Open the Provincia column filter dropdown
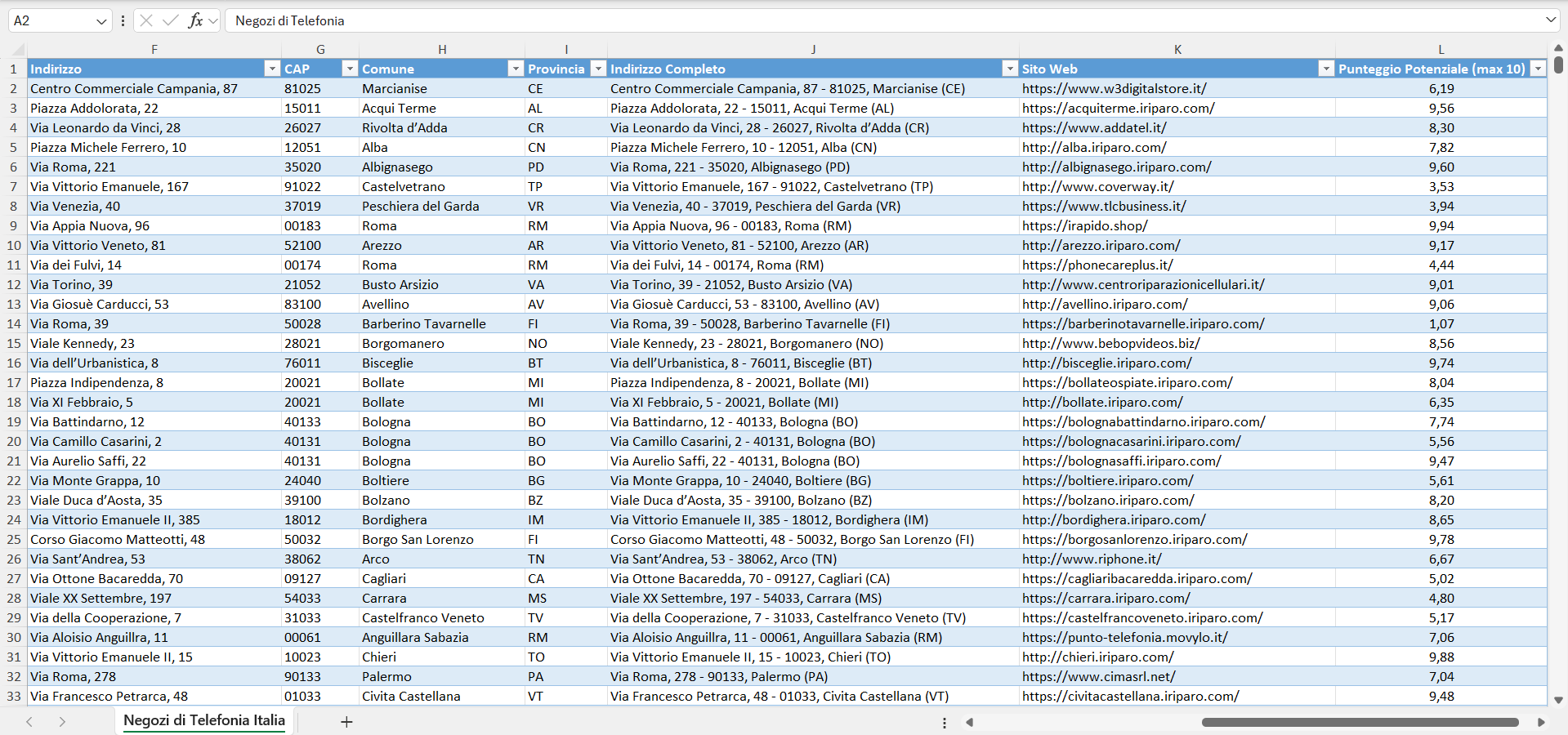 [x=598, y=69]
